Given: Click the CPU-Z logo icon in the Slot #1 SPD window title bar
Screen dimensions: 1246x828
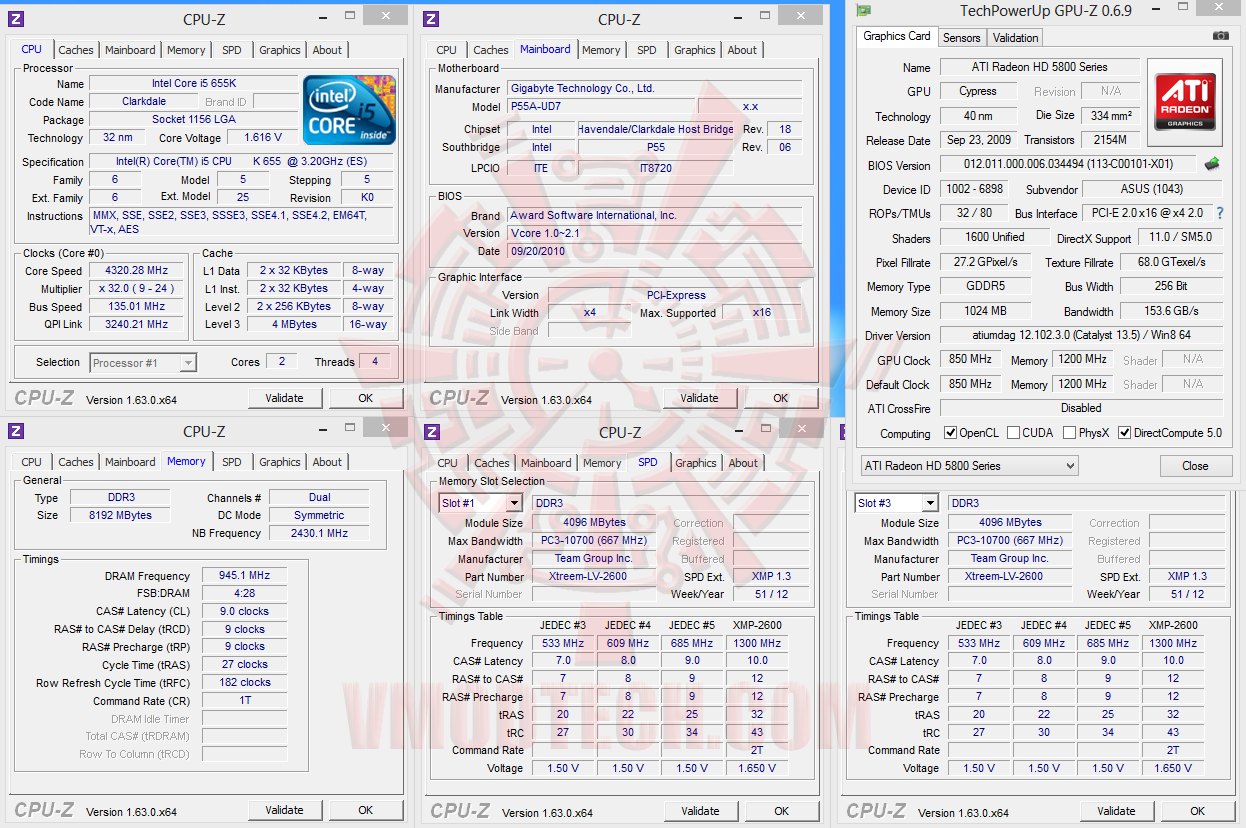Looking at the screenshot, I should (432, 432).
